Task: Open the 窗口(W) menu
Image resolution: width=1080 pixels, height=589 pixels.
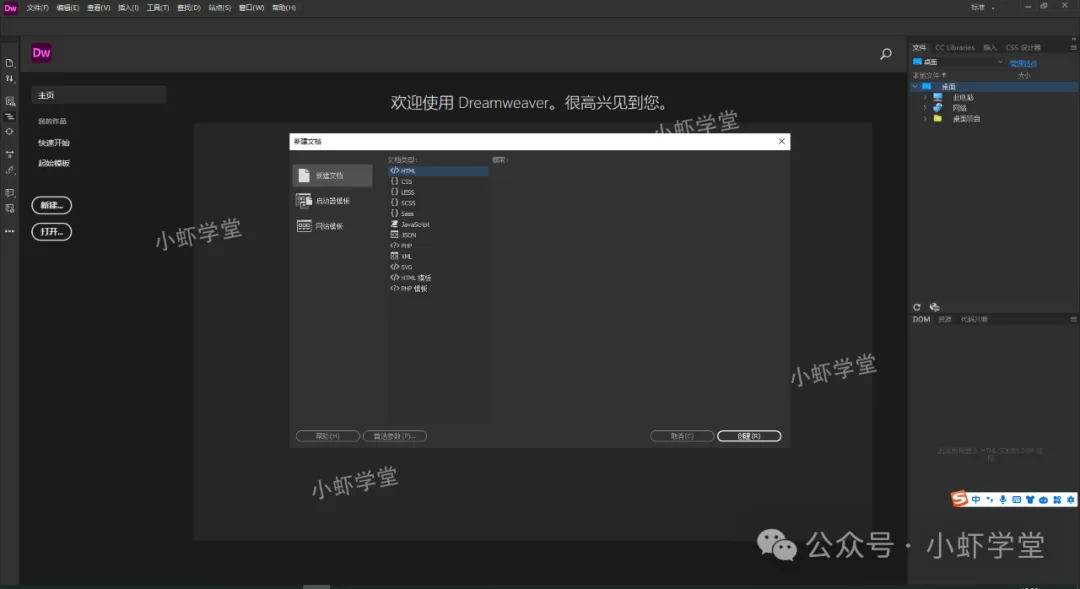Action: pos(251,8)
